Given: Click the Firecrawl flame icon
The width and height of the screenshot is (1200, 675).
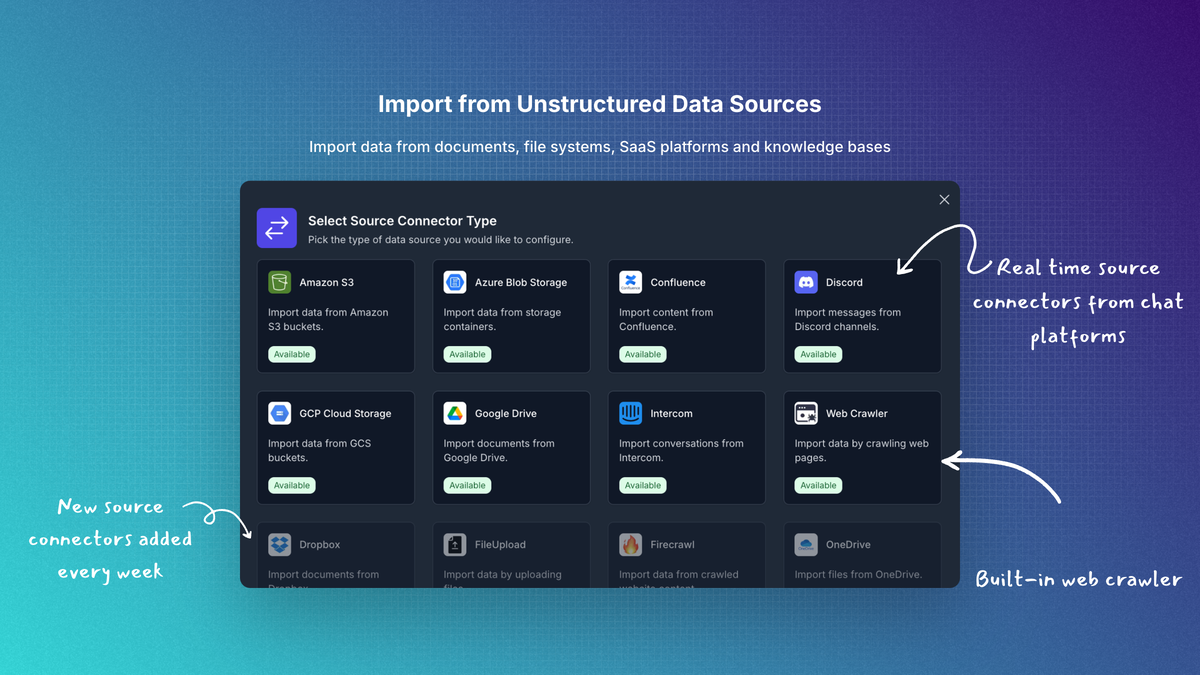Looking at the screenshot, I should click(x=630, y=545).
